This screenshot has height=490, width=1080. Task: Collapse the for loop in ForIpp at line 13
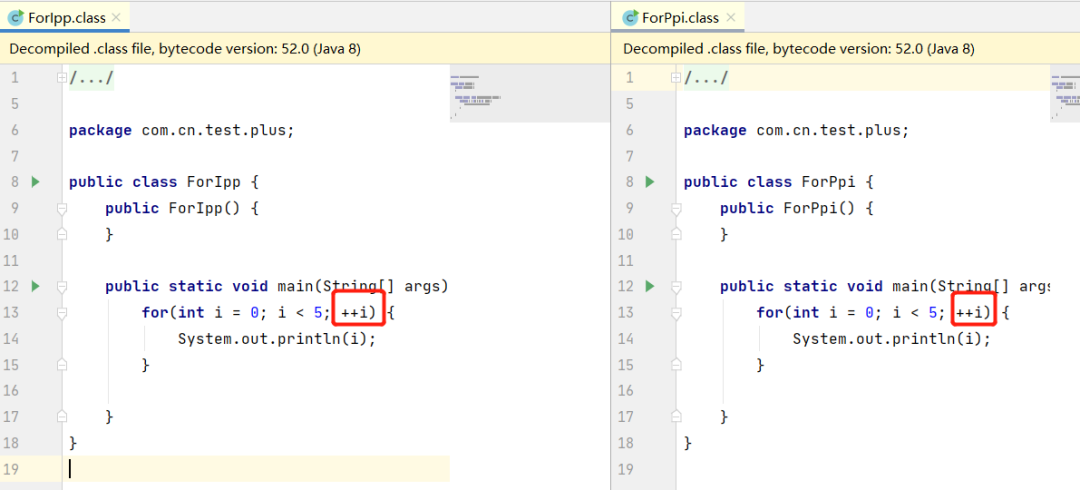coord(62,312)
